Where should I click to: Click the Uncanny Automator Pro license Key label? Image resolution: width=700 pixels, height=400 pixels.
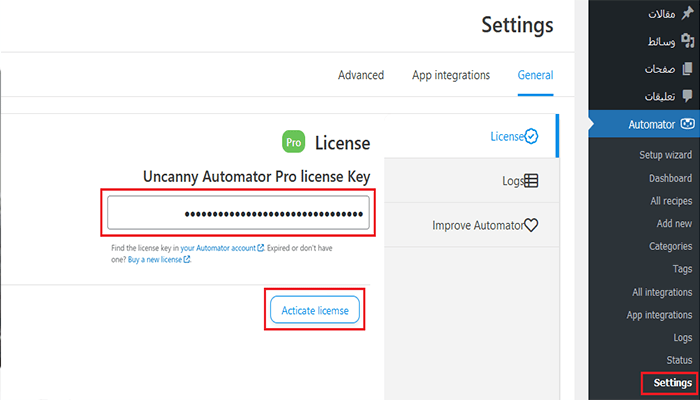pyautogui.click(x=257, y=177)
